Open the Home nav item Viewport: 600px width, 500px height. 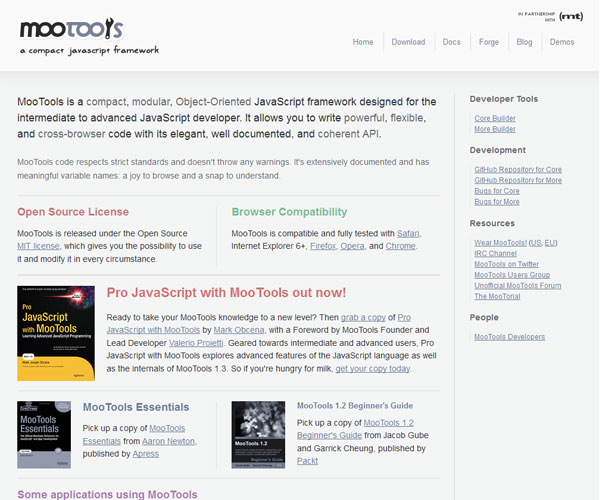coord(363,42)
